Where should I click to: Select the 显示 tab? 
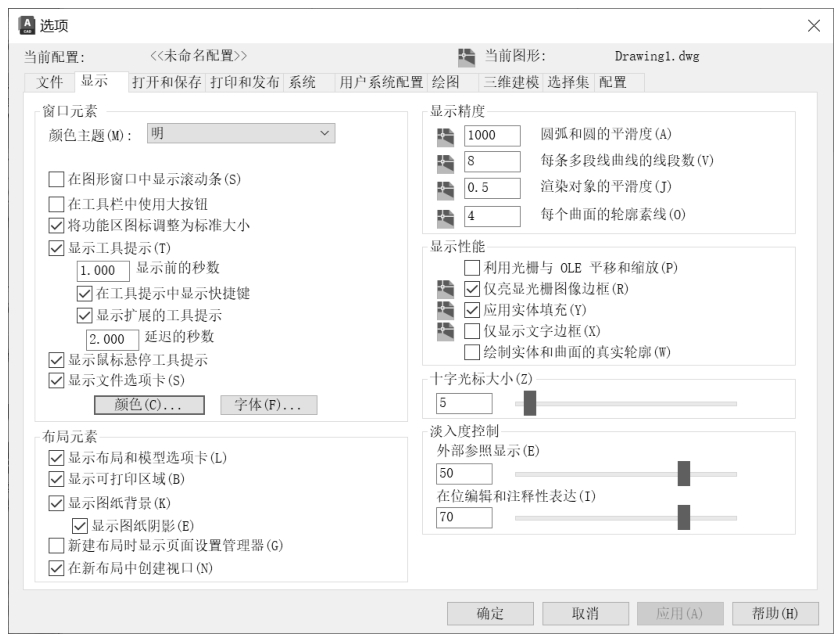101,81
